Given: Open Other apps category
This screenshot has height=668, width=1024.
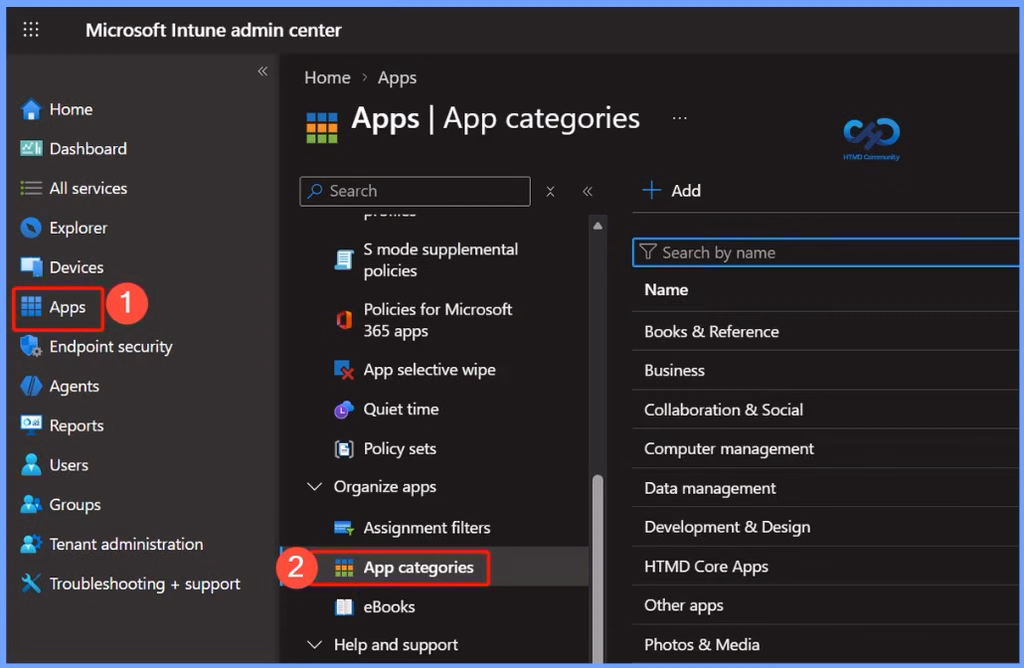Looking at the screenshot, I should 825,605.
